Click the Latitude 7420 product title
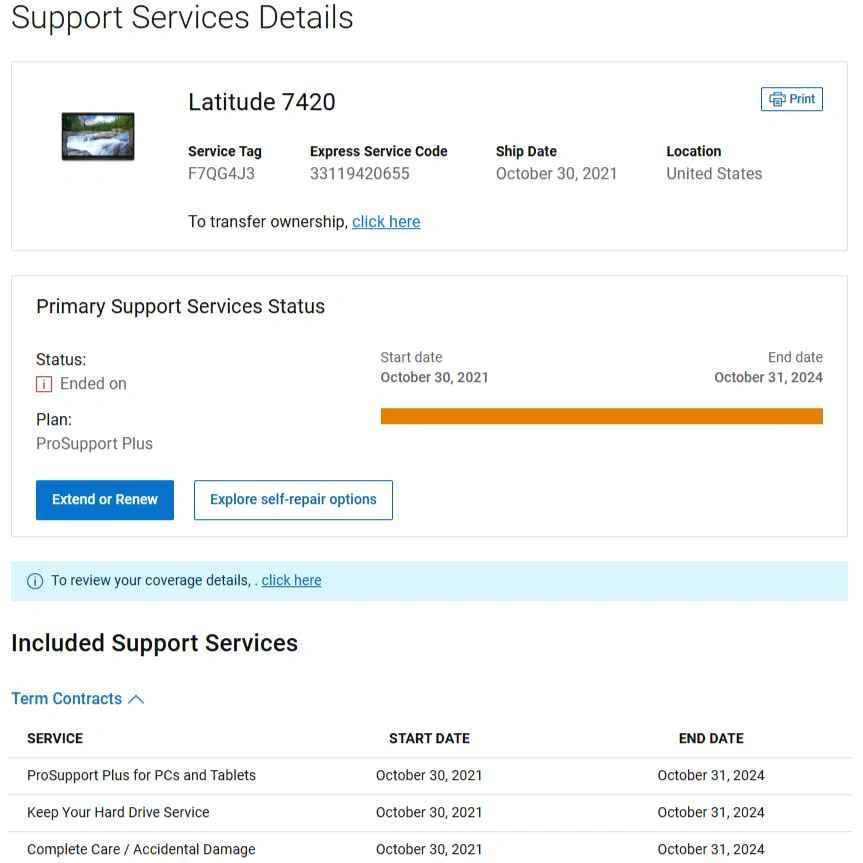Image resolution: width=863 pixels, height=863 pixels. (x=262, y=102)
